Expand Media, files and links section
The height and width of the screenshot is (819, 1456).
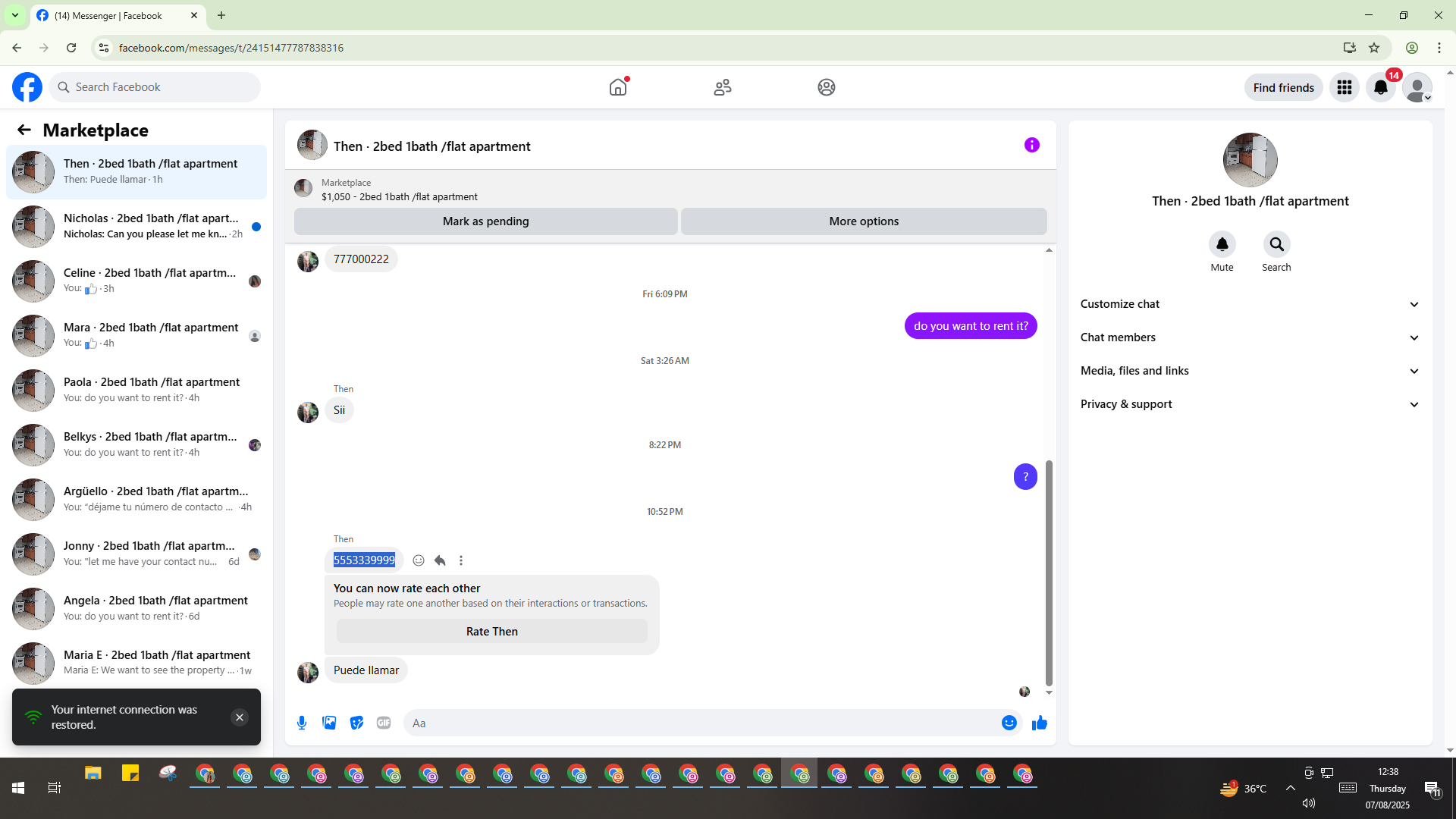(1249, 371)
